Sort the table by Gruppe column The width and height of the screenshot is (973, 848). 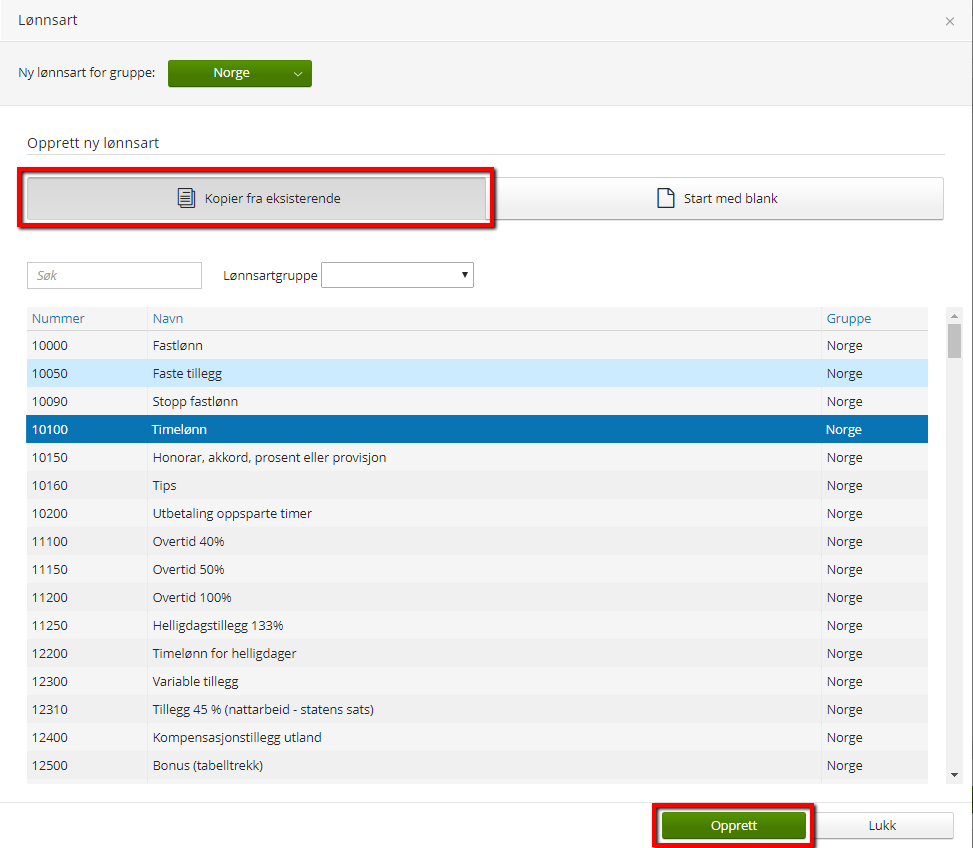[x=848, y=318]
